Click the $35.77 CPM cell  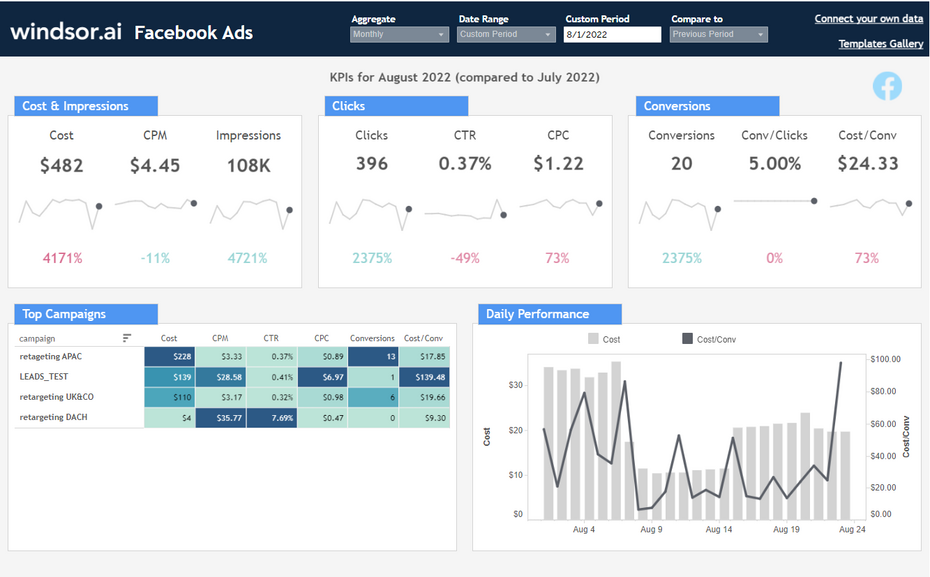(221, 417)
